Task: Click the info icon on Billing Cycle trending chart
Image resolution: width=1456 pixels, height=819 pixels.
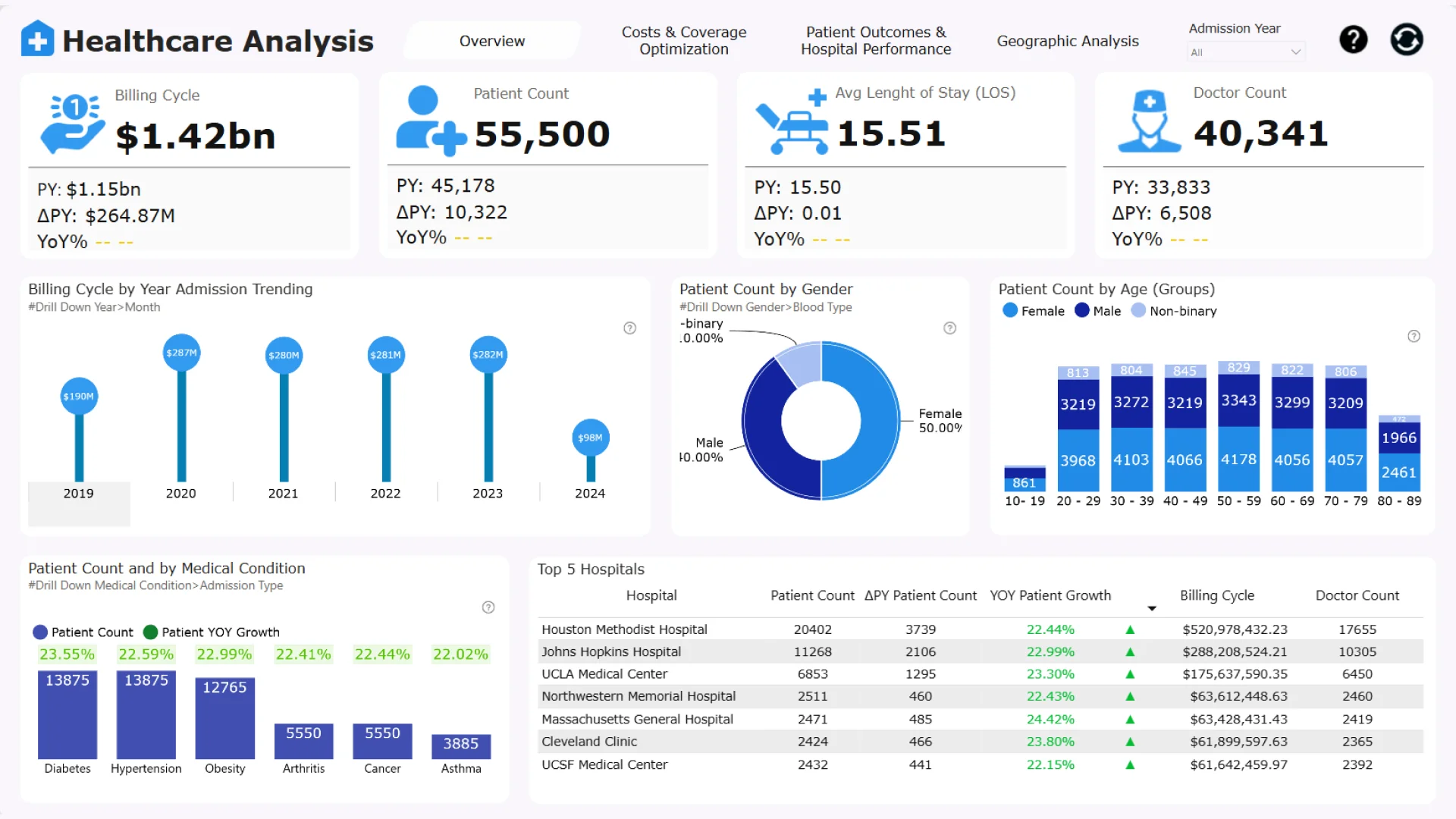Action: [x=629, y=328]
